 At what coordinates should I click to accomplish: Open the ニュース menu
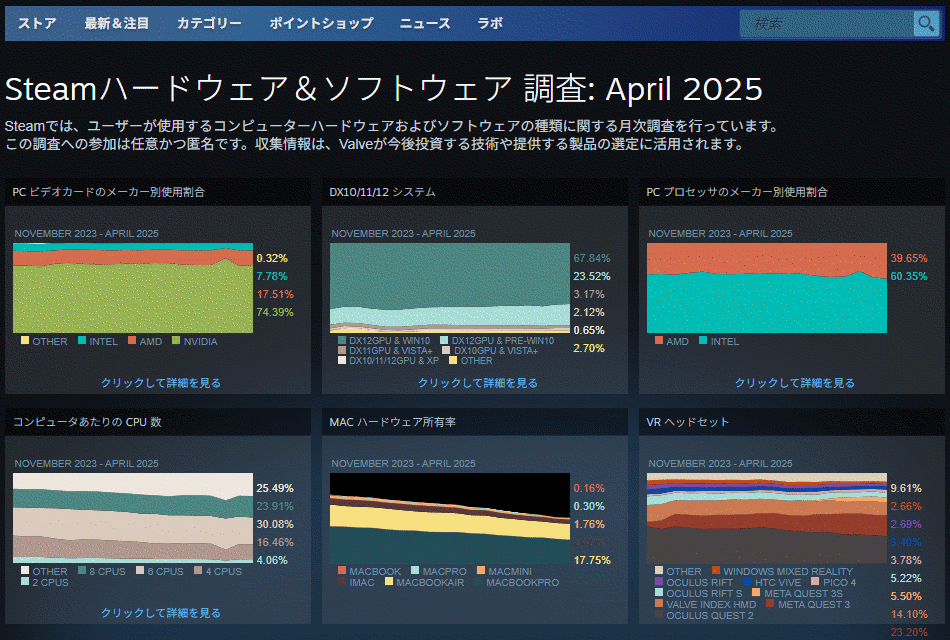pyautogui.click(x=425, y=24)
